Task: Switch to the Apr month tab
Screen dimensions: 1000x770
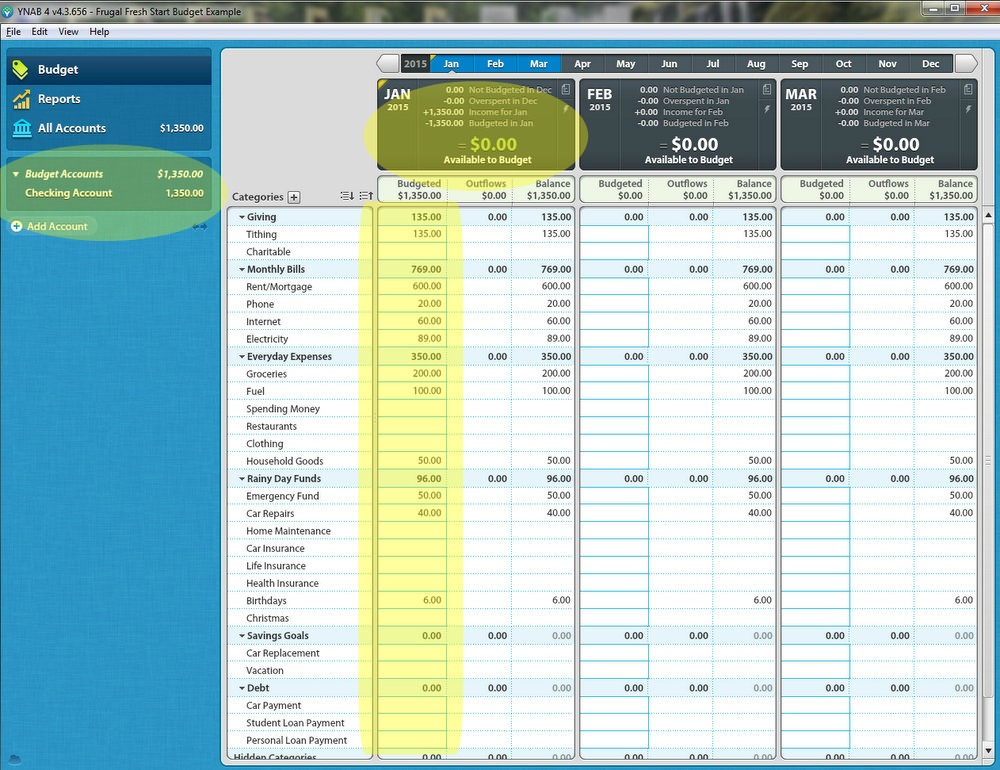Action: coord(582,63)
